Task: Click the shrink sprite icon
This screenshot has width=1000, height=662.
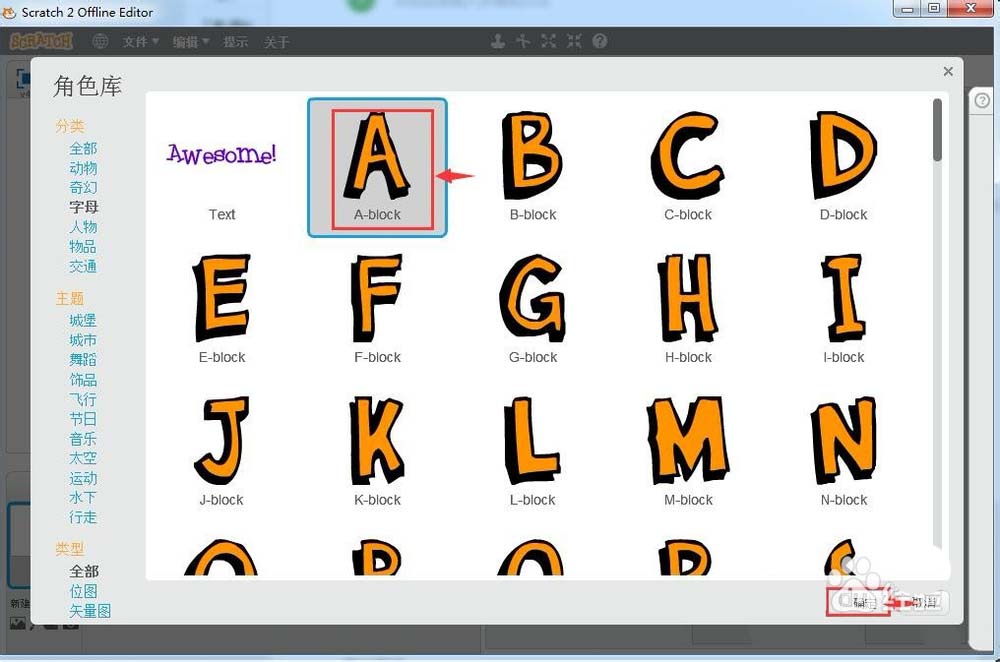Action: [x=574, y=41]
